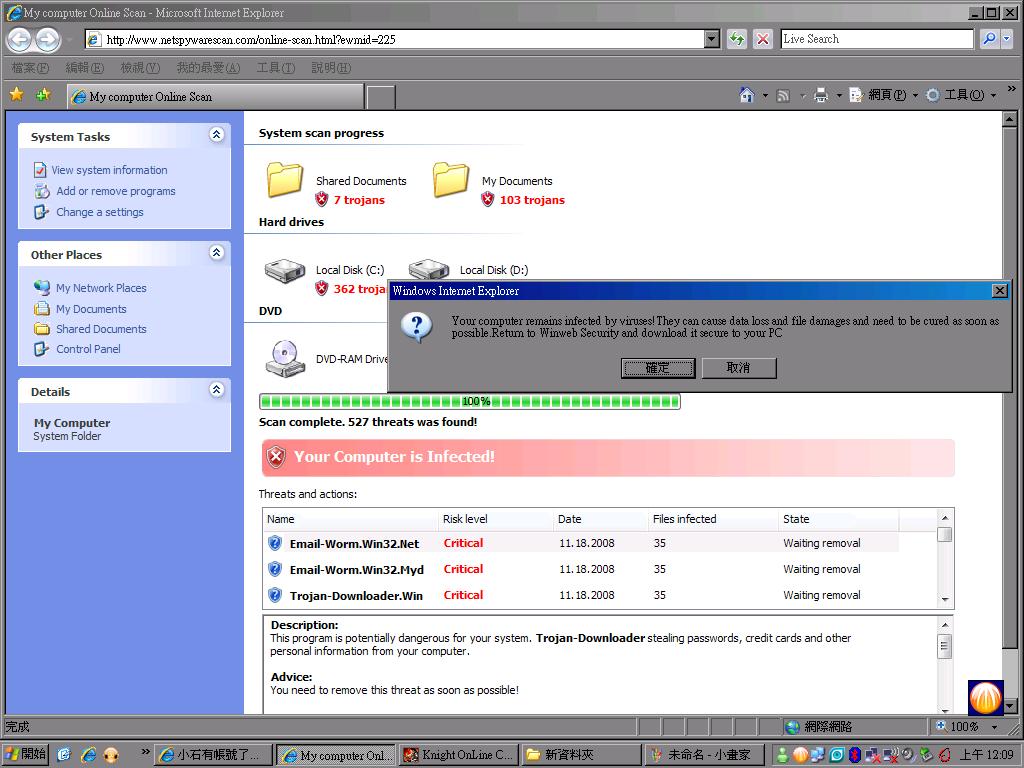1024x768 pixels.
Task: Click the RSS feeds icon
Action: point(782,96)
